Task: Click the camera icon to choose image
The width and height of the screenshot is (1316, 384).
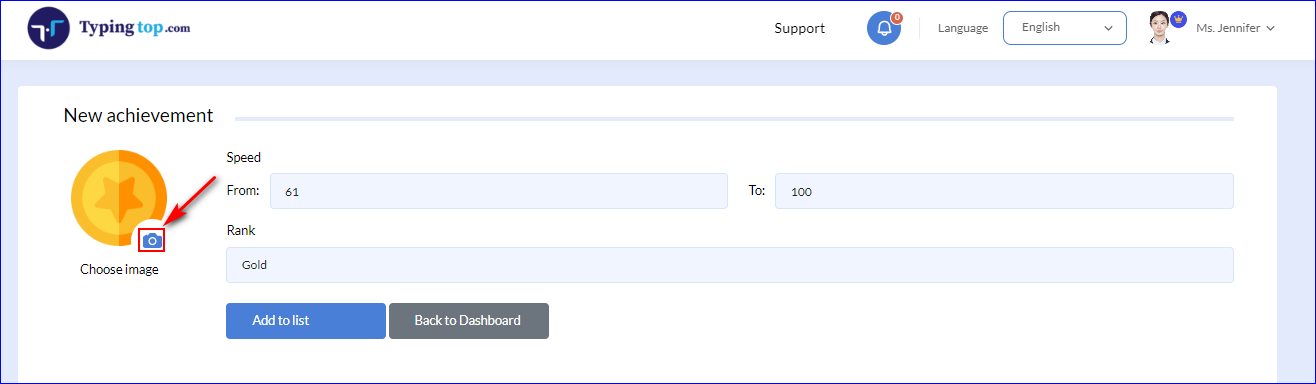Action: [x=152, y=240]
